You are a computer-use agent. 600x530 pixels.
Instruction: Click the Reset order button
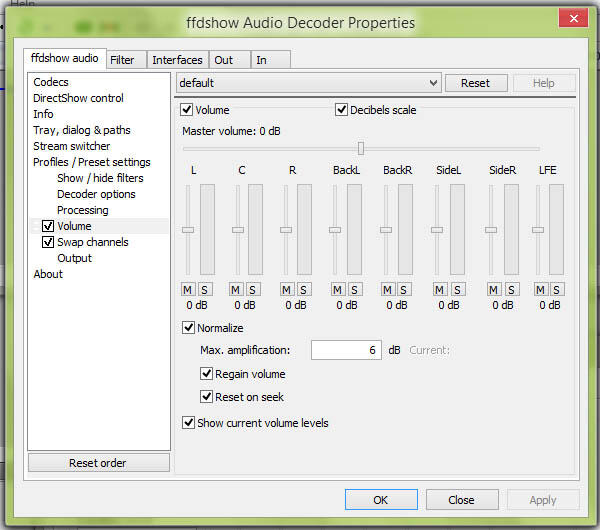pos(98,463)
